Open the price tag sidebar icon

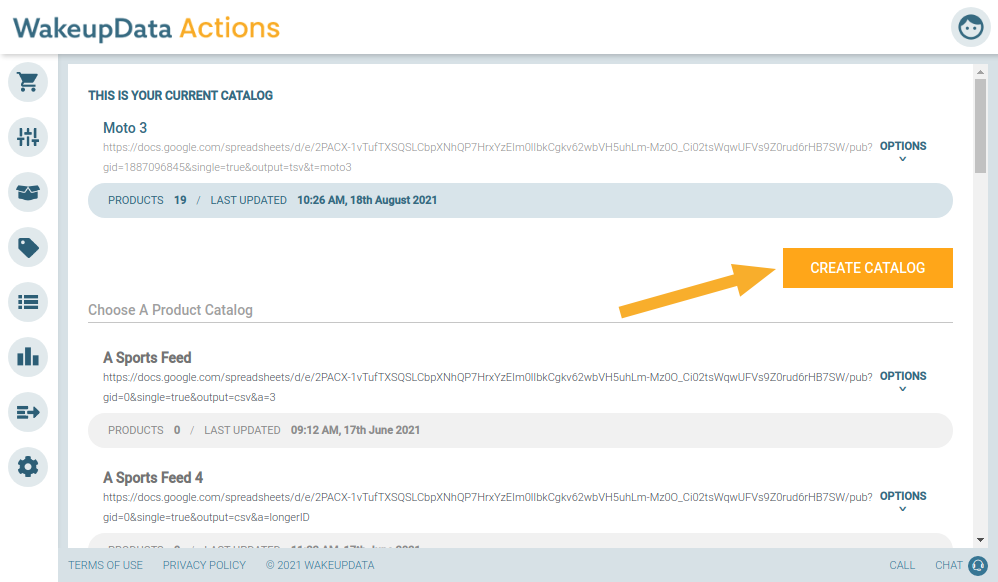point(28,247)
